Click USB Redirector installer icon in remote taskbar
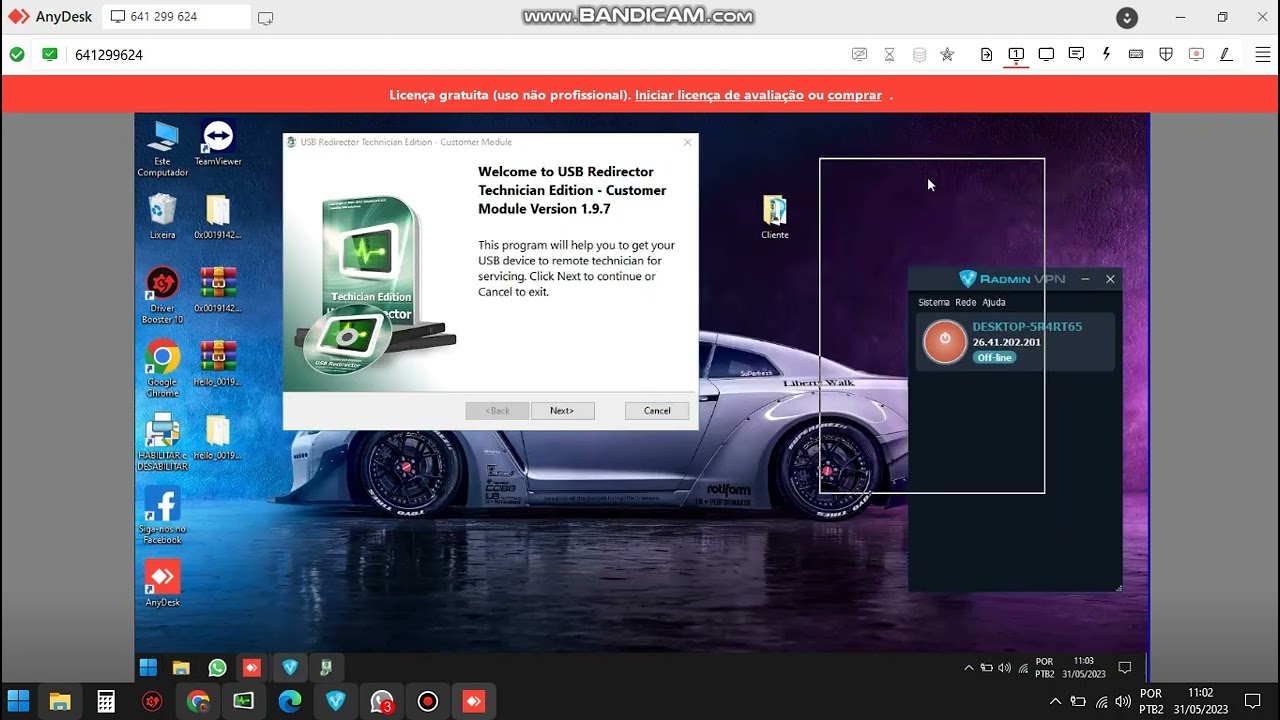Viewport: 1280px width, 720px height. [326, 668]
